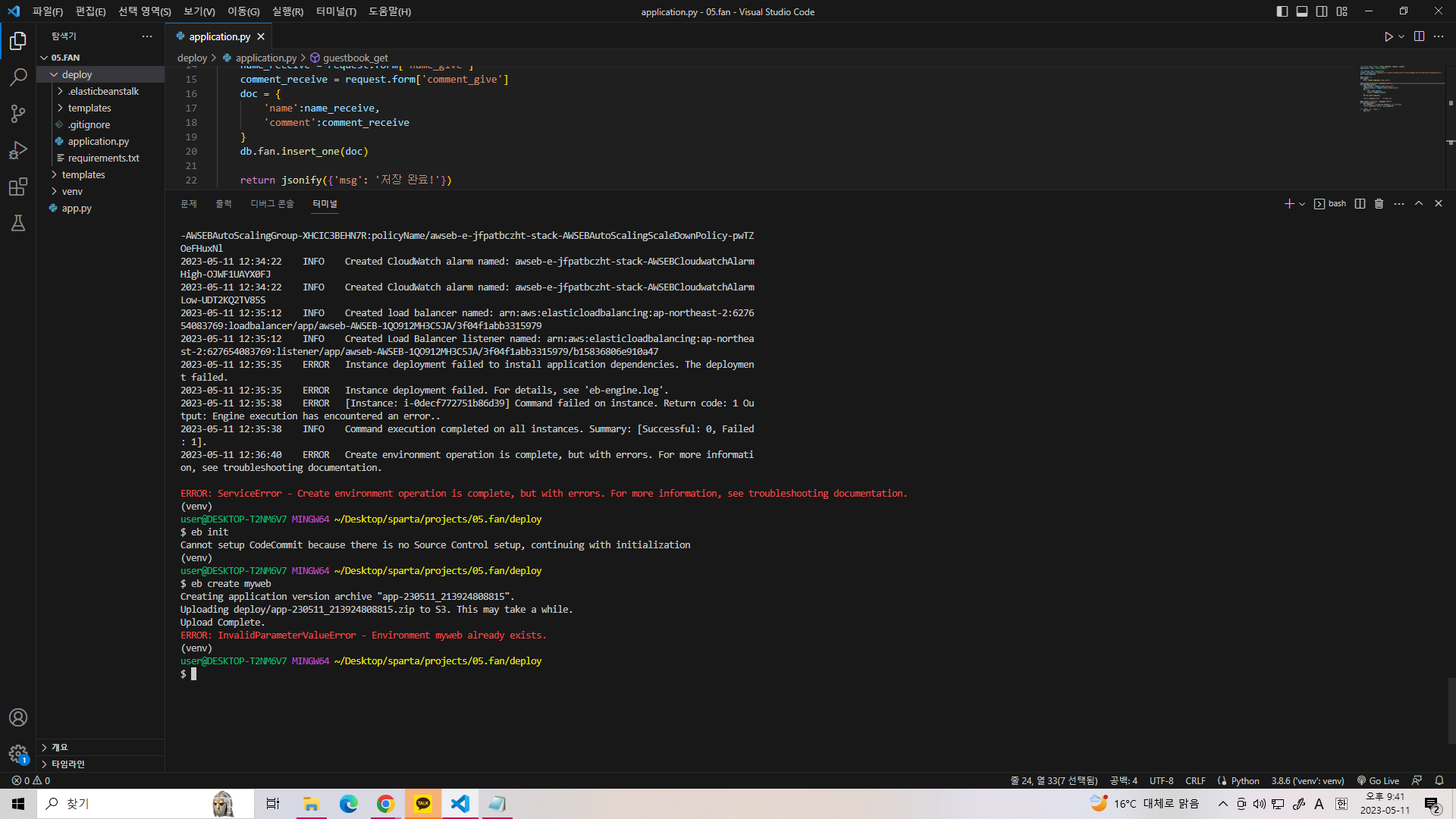Maximize the panel size with chevron
Image resolution: width=1456 pixels, height=819 pixels.
coord(1419,204)
